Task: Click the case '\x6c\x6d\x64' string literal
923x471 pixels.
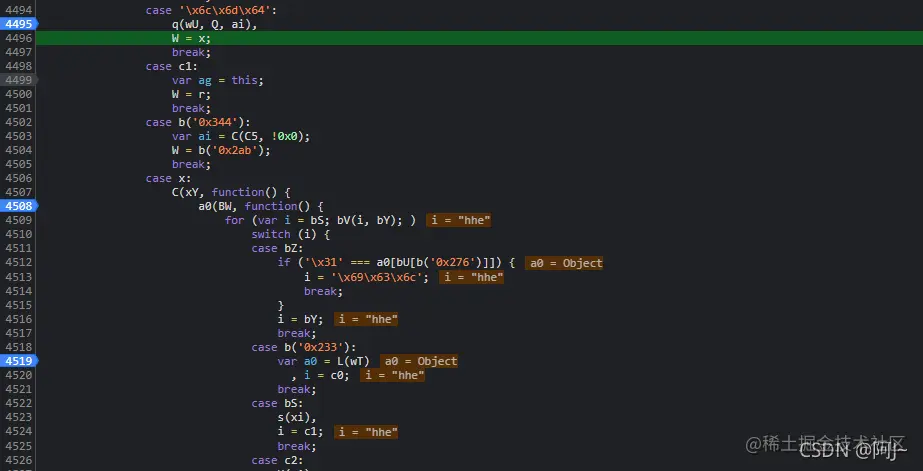Action: 227,10
